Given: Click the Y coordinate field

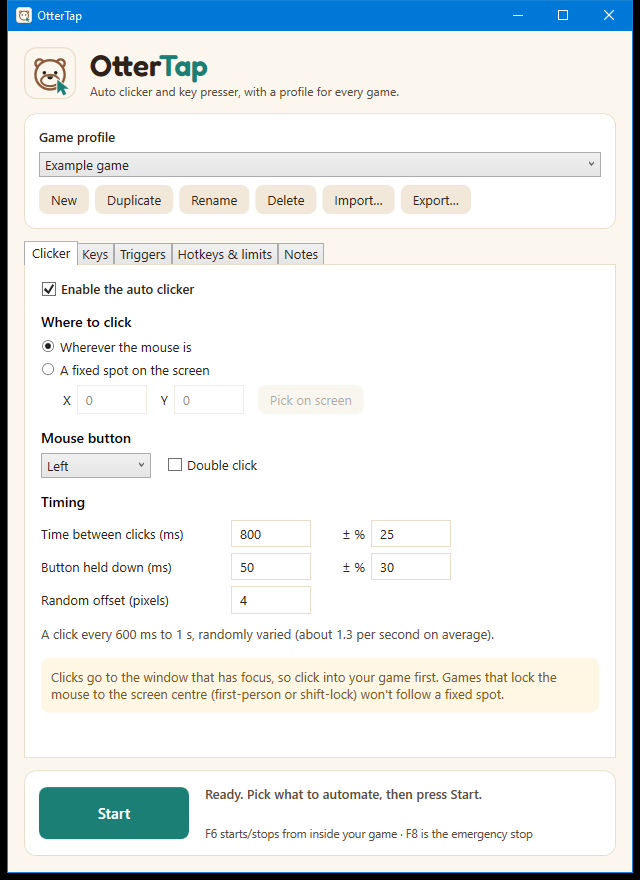Looking at the screenshot, I should (209, 400).
